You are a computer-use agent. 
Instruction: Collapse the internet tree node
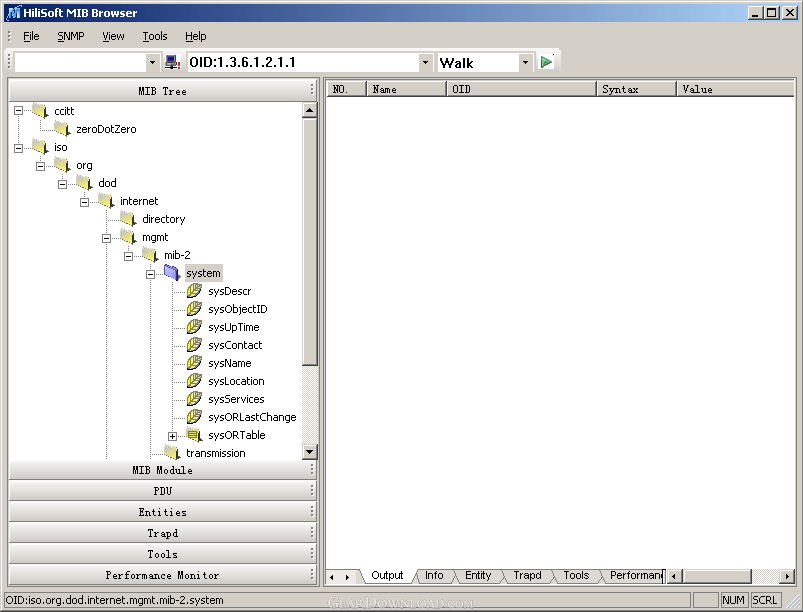(84, 202)
